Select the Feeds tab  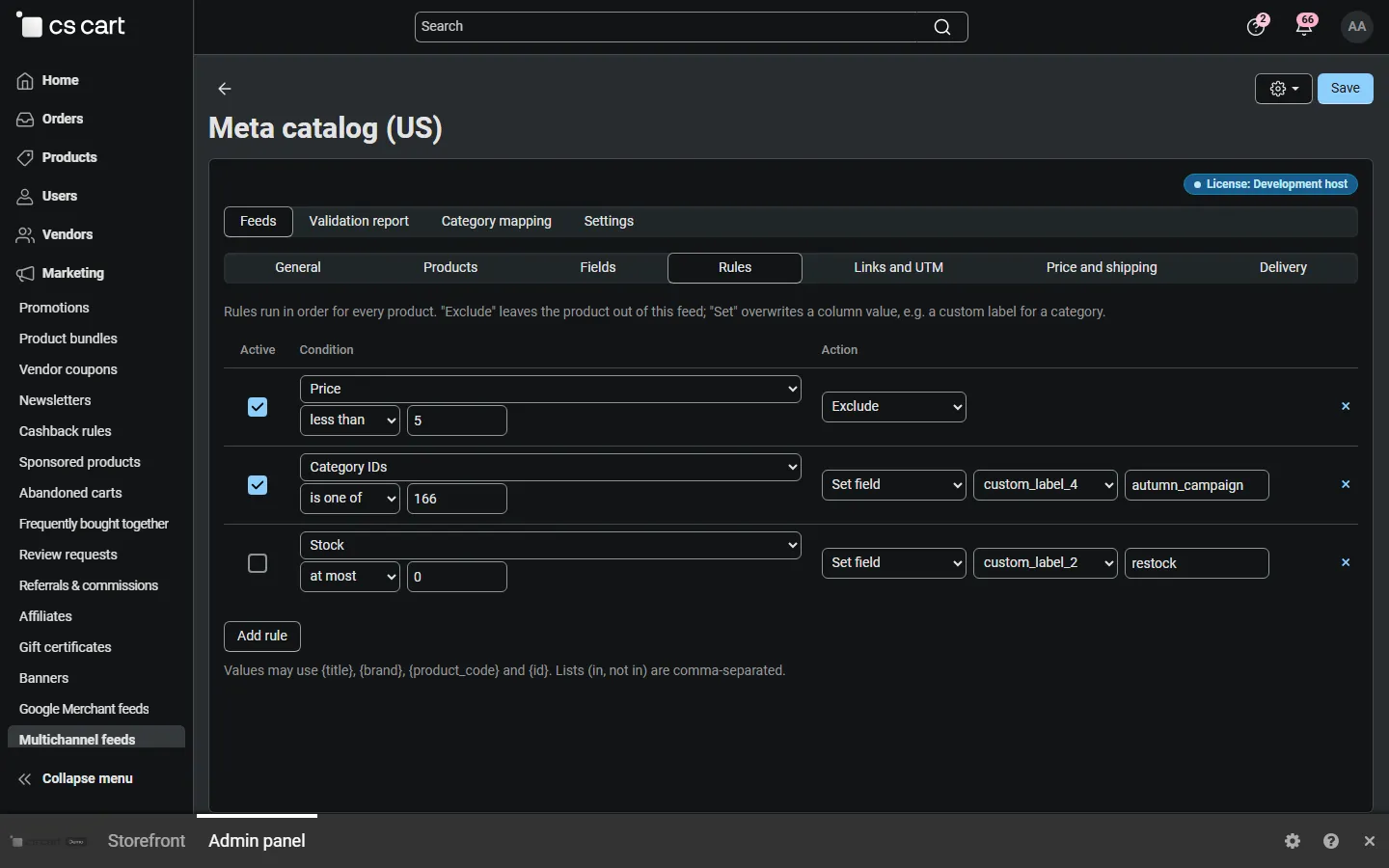coord(259,222)
